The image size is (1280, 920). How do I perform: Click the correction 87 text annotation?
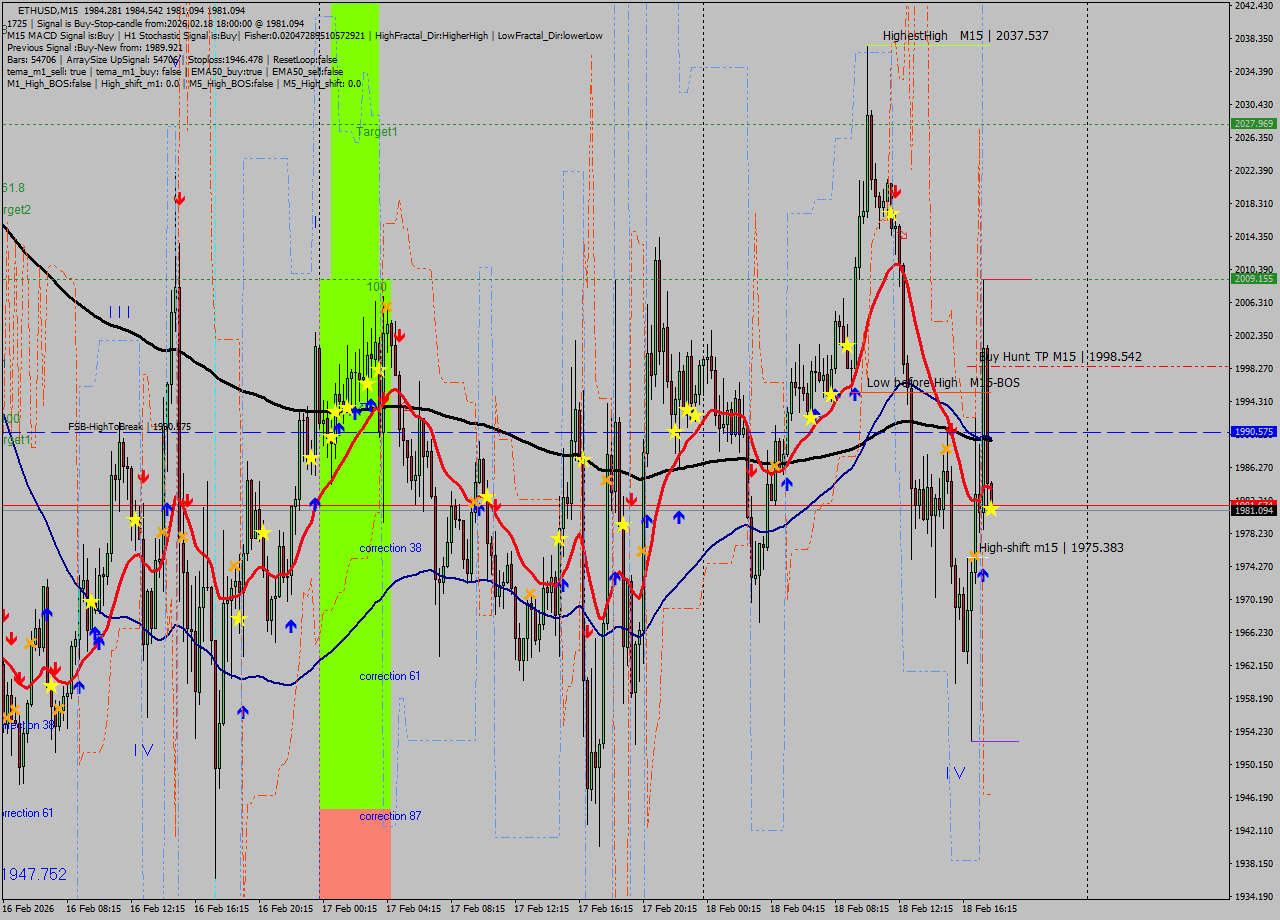(388, 816)
